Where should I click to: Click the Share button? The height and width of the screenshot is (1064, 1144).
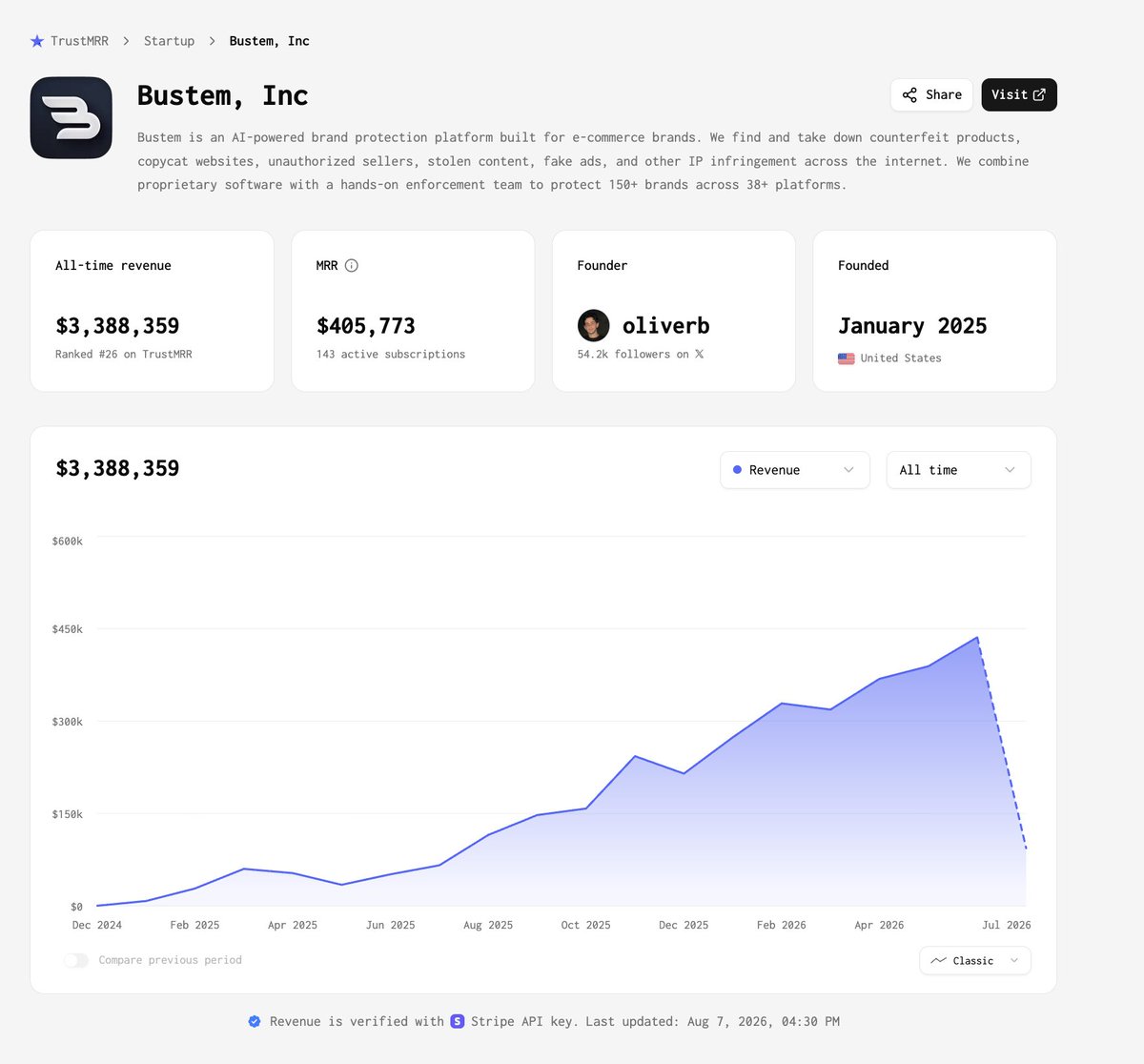tap(931, 94)
